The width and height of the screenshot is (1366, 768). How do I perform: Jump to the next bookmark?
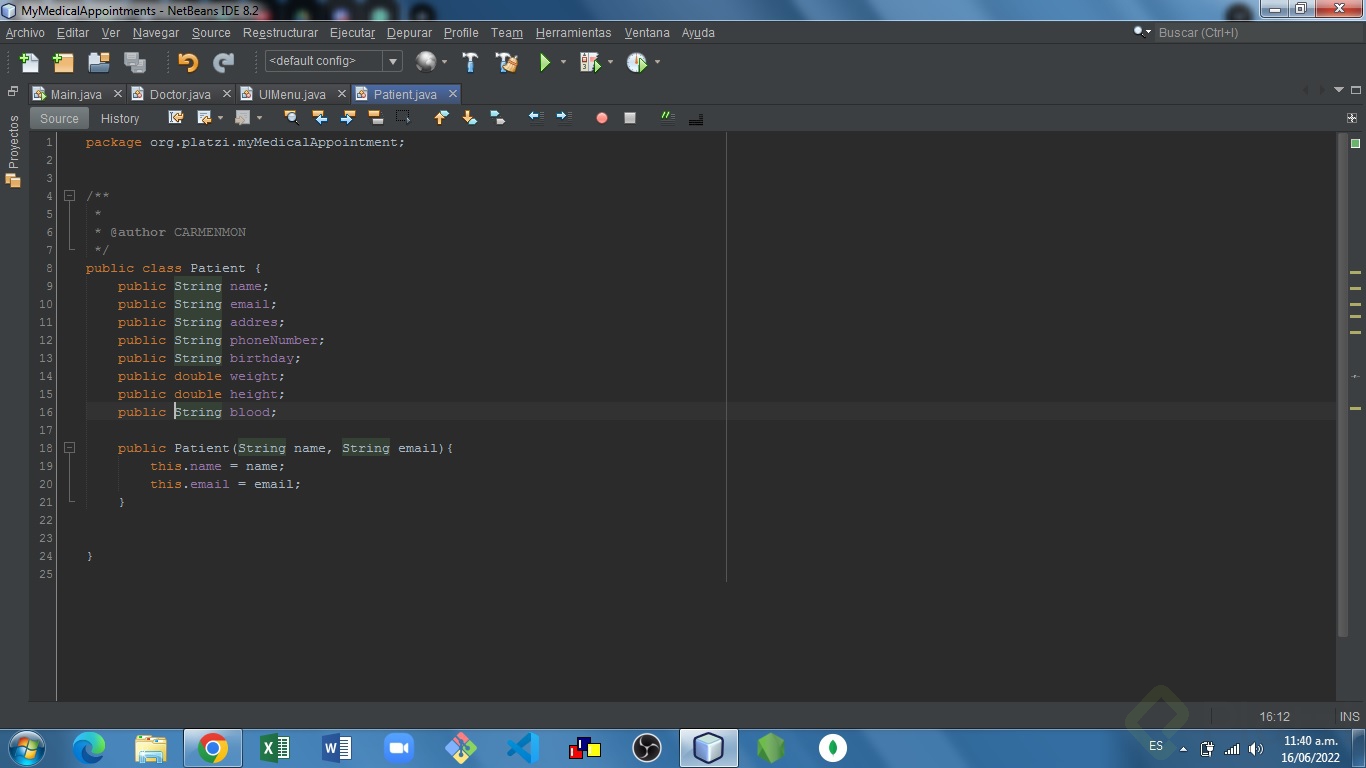(469, 118)
